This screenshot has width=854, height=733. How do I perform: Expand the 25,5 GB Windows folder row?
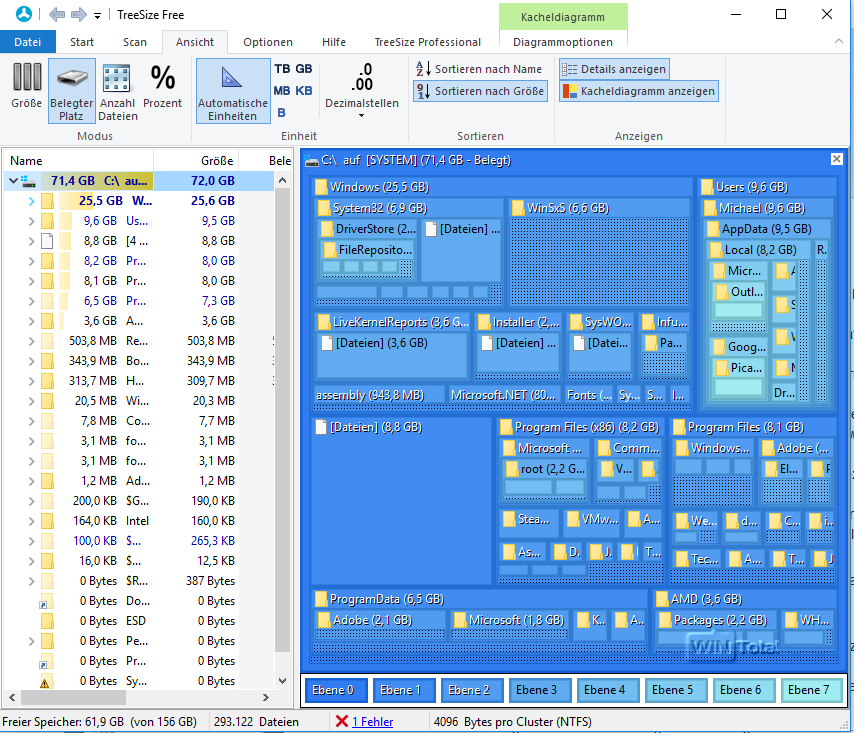pyautogui.click(x=31, y=201)
